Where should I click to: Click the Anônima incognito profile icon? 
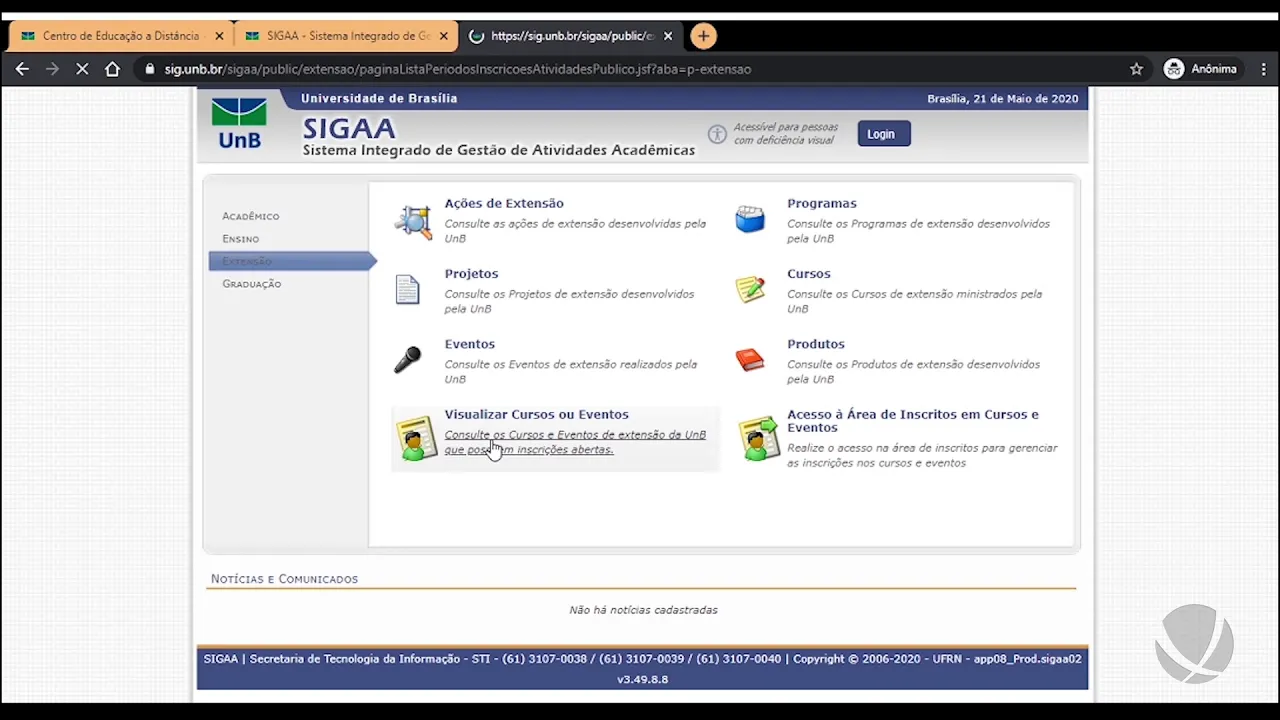tap(1174, 69)
